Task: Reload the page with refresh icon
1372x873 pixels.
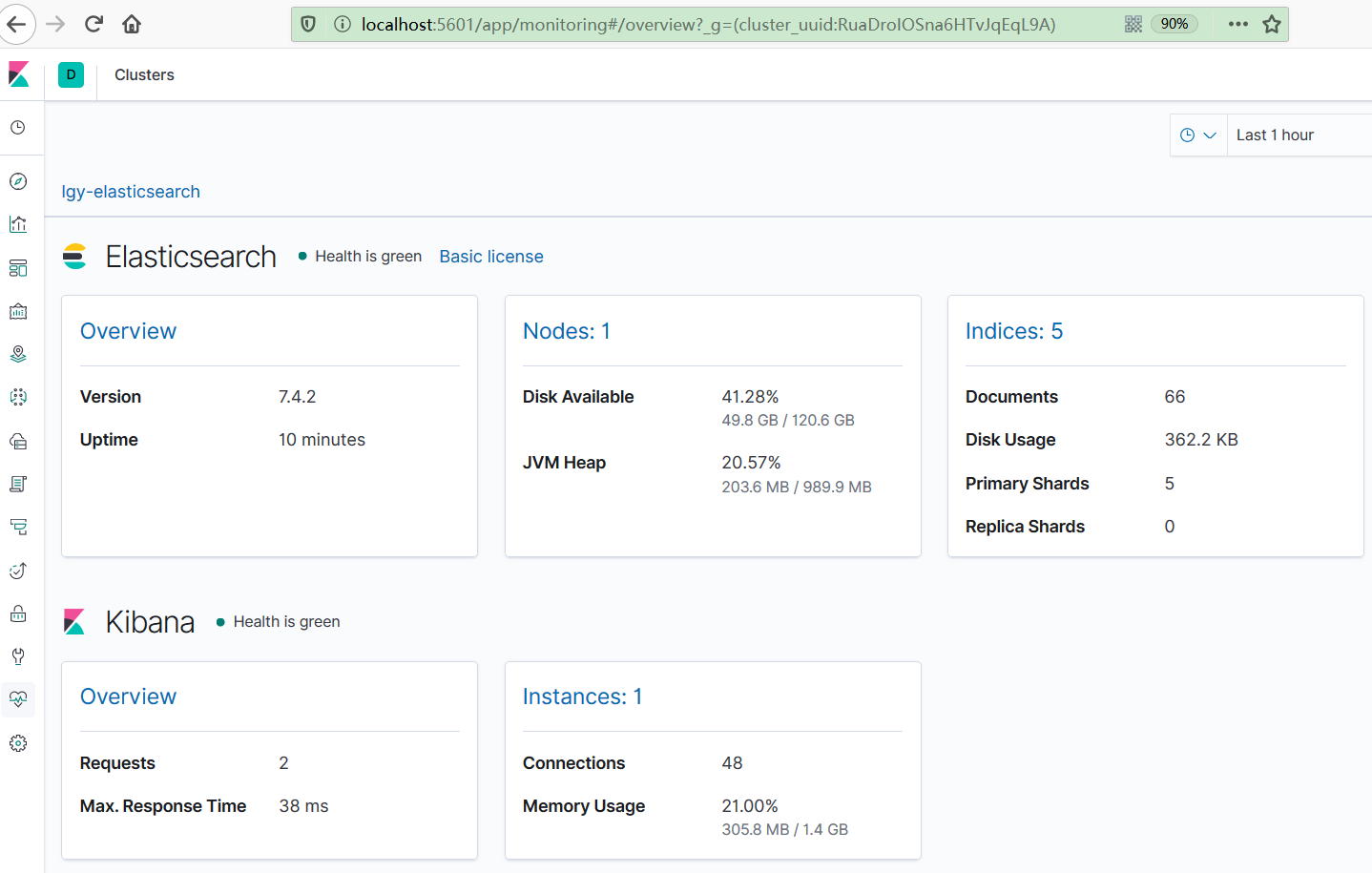Action: (94, 24)
